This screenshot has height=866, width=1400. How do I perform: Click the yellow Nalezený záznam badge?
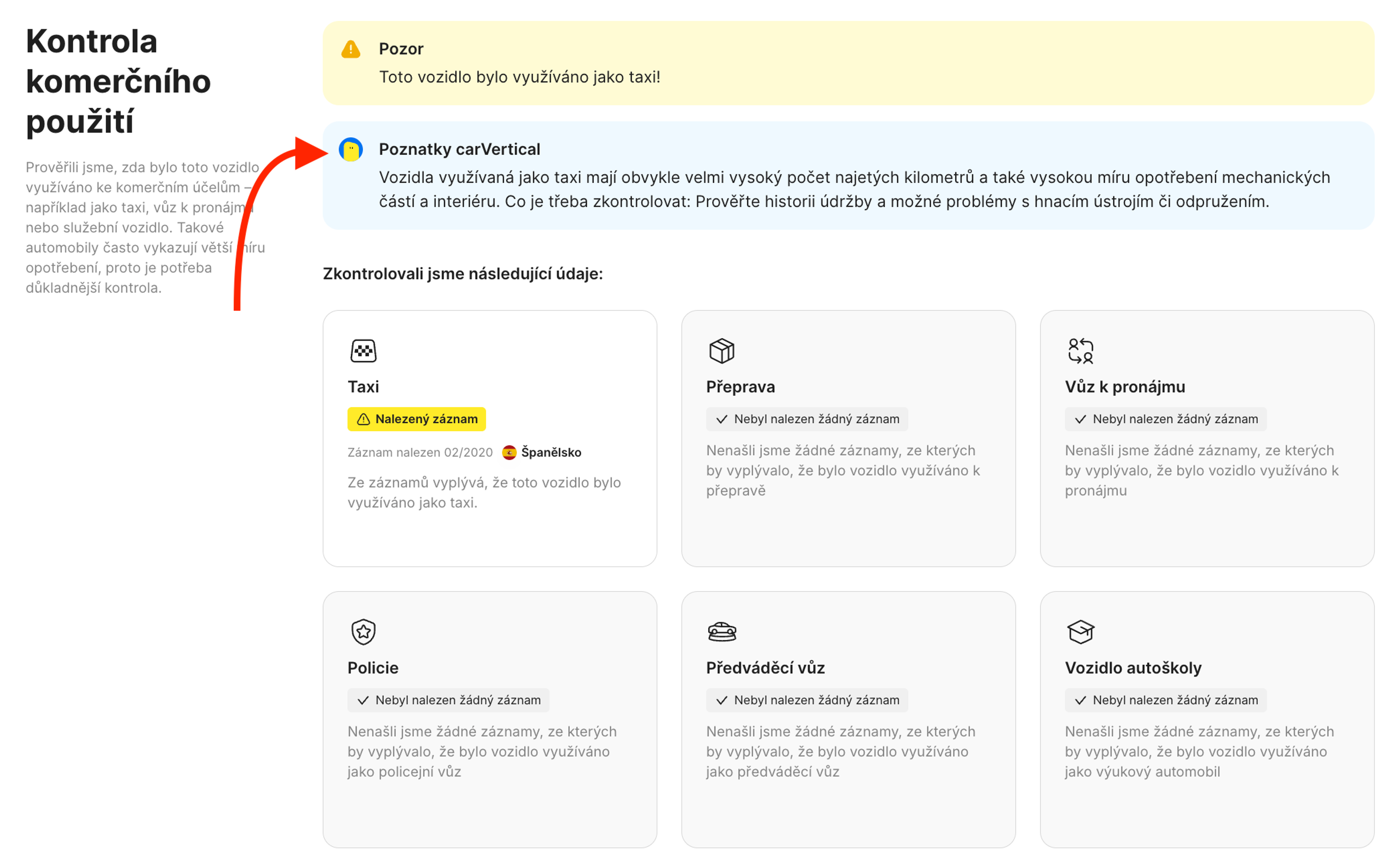[416, 419]
